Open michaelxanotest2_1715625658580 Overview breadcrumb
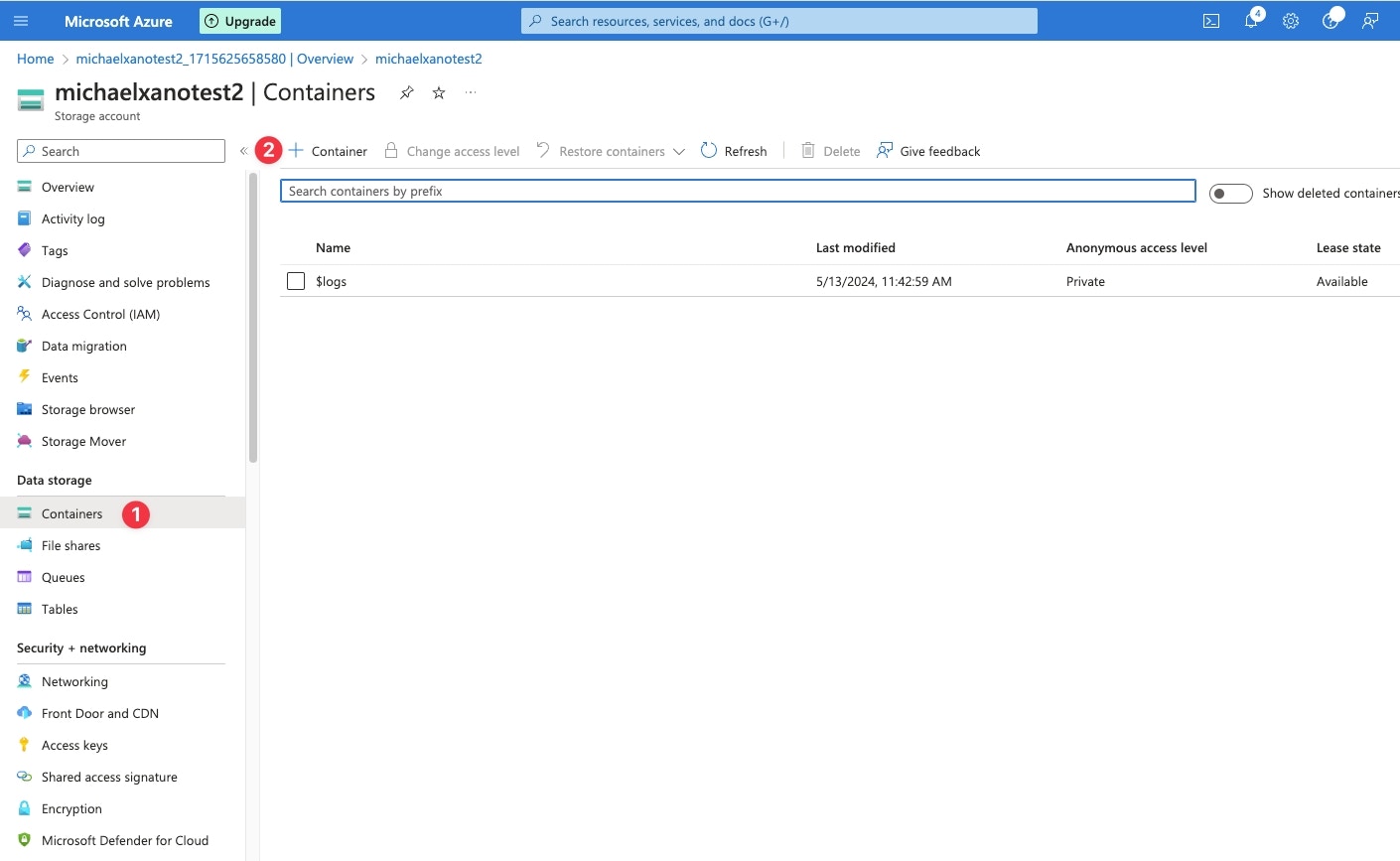Viewport: 1400px width, 861px height. (x=214, y=59)
